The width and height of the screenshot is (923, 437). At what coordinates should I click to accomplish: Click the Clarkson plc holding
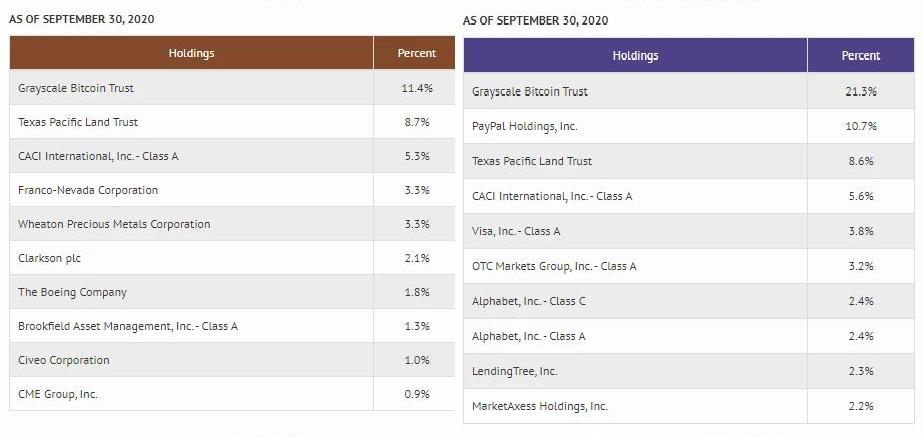pos(49,258)
